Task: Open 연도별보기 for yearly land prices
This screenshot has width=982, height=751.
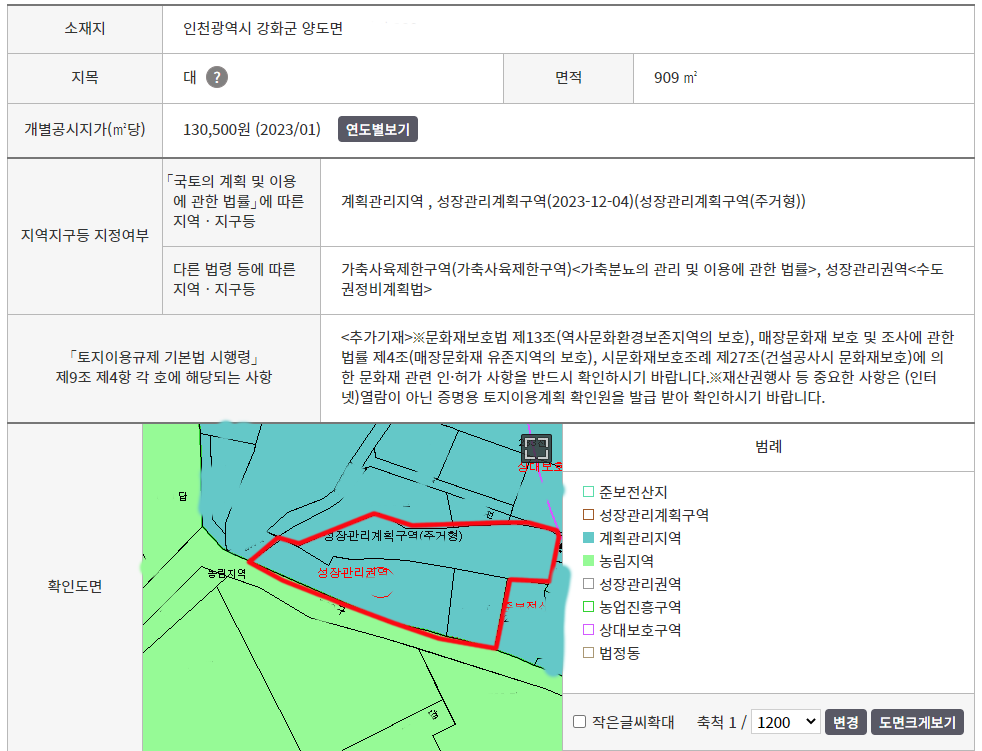Action: 377,129
